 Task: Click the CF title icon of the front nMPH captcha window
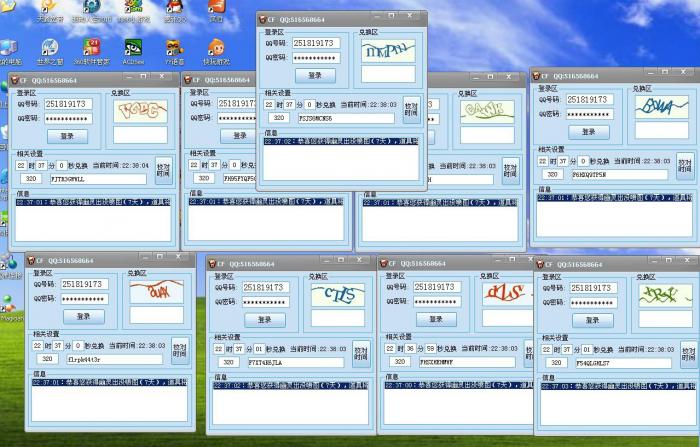(263, 20)
